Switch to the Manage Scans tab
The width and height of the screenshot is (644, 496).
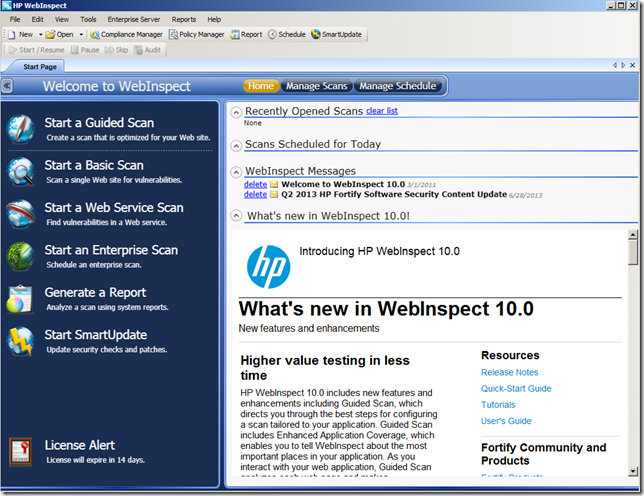316,86
